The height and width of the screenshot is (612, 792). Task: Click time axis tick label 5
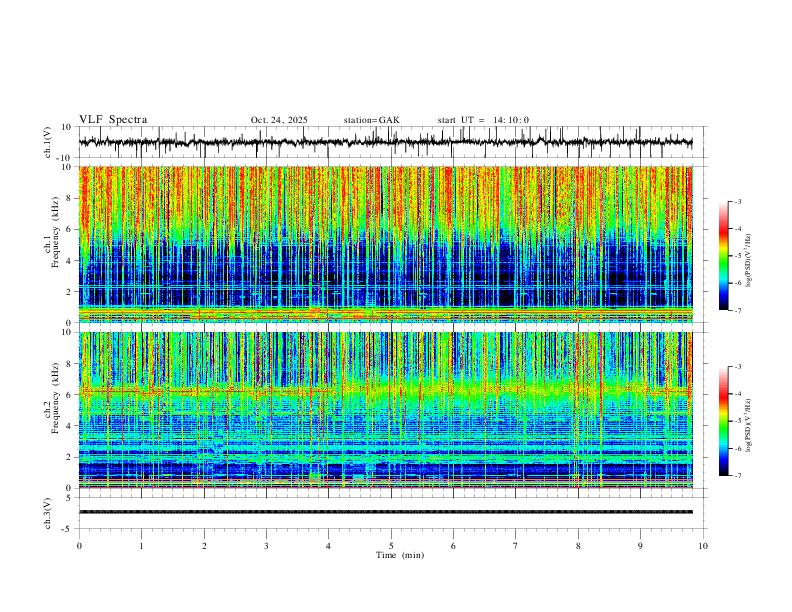[391, 546]
